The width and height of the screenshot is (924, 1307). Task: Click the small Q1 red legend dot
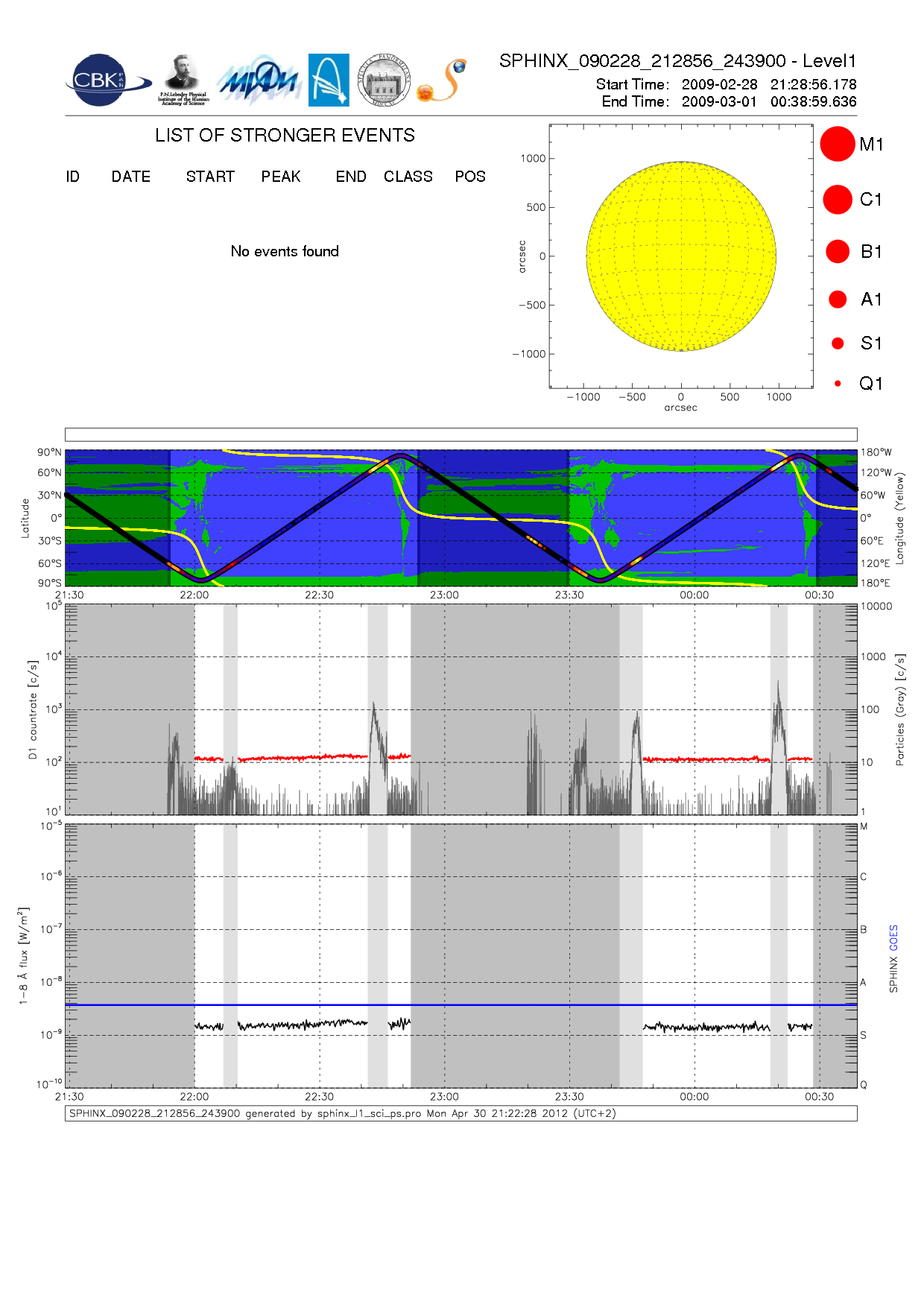pos(838,383)
